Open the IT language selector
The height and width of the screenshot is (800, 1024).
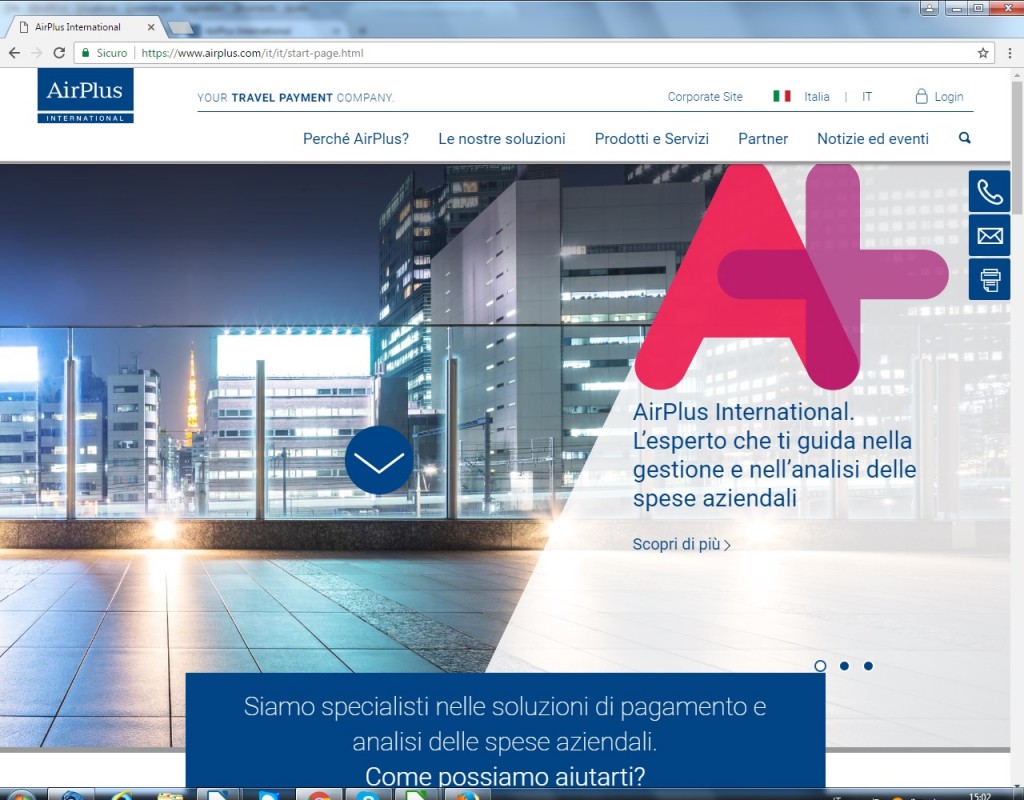click(x=867, y=97)
